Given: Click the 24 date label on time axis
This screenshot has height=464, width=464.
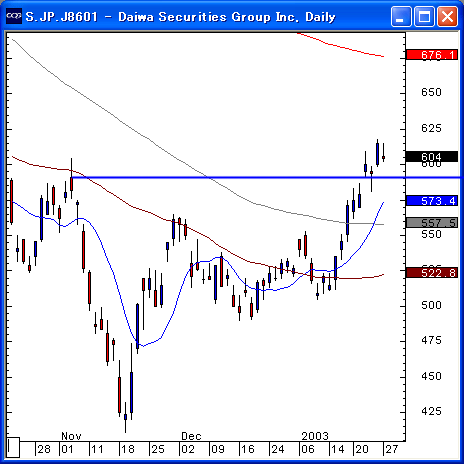Looking at the screenshot, I should tap(278, 449).
